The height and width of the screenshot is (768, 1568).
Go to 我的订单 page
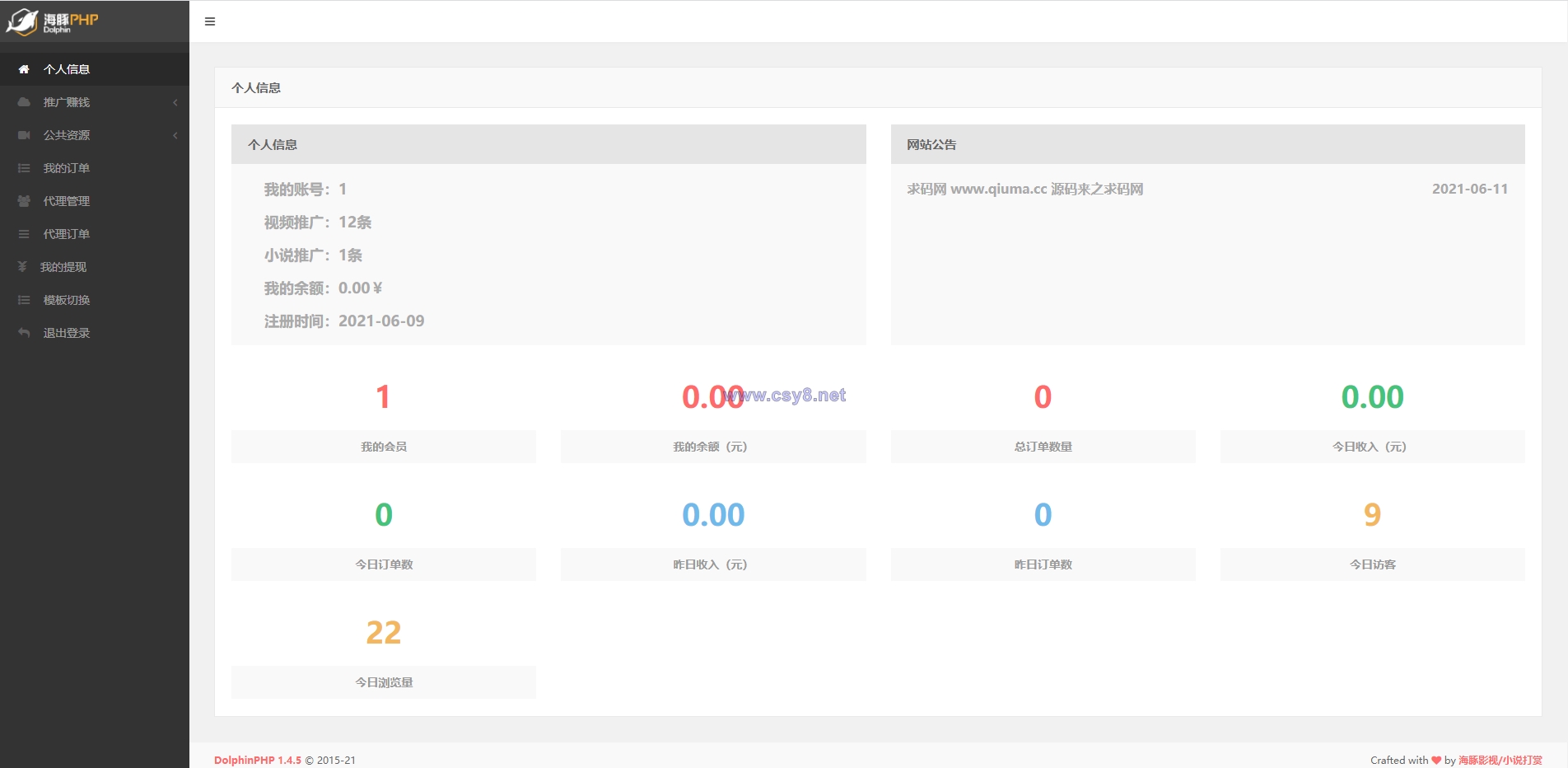tap(95, 168)
